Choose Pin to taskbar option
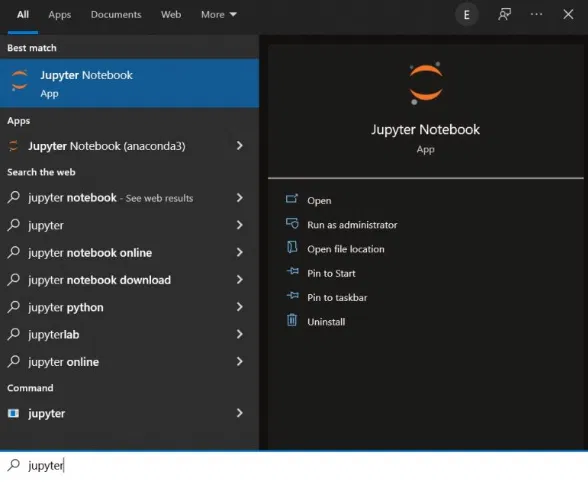The height and width of the screenshot is (482, 588). pyautogui.click(x=337, y=297)
